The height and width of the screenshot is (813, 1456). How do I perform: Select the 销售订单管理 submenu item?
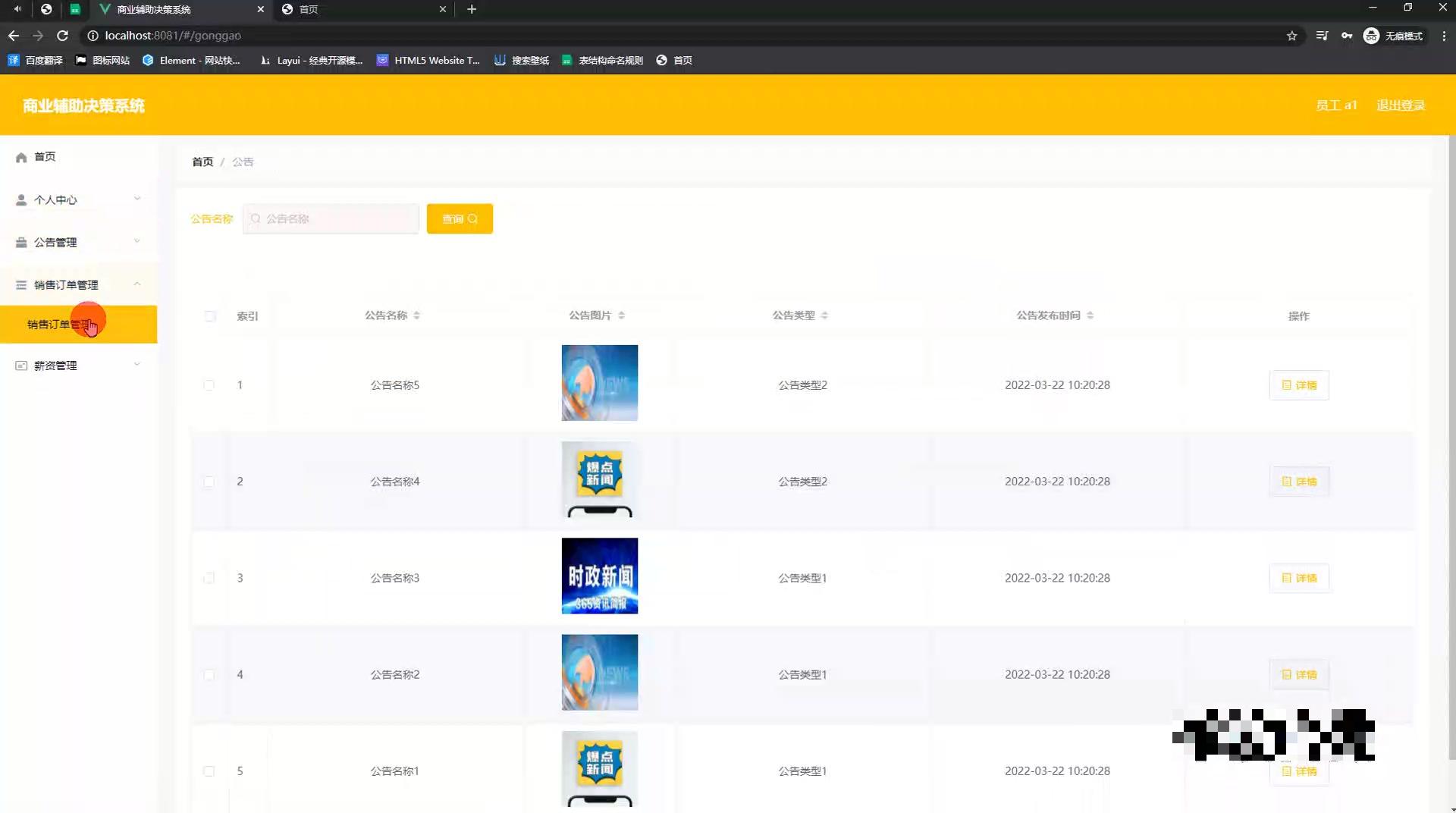coord(79,325)
